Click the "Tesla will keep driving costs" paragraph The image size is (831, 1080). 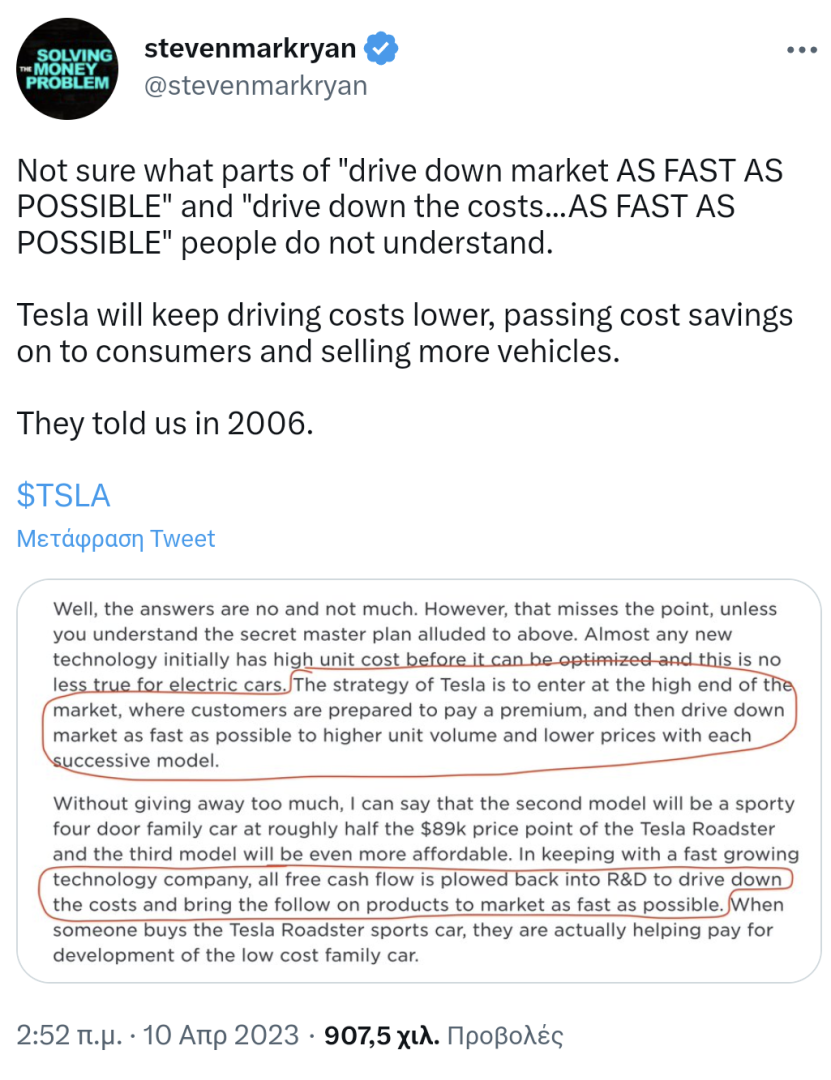(405, 333)
